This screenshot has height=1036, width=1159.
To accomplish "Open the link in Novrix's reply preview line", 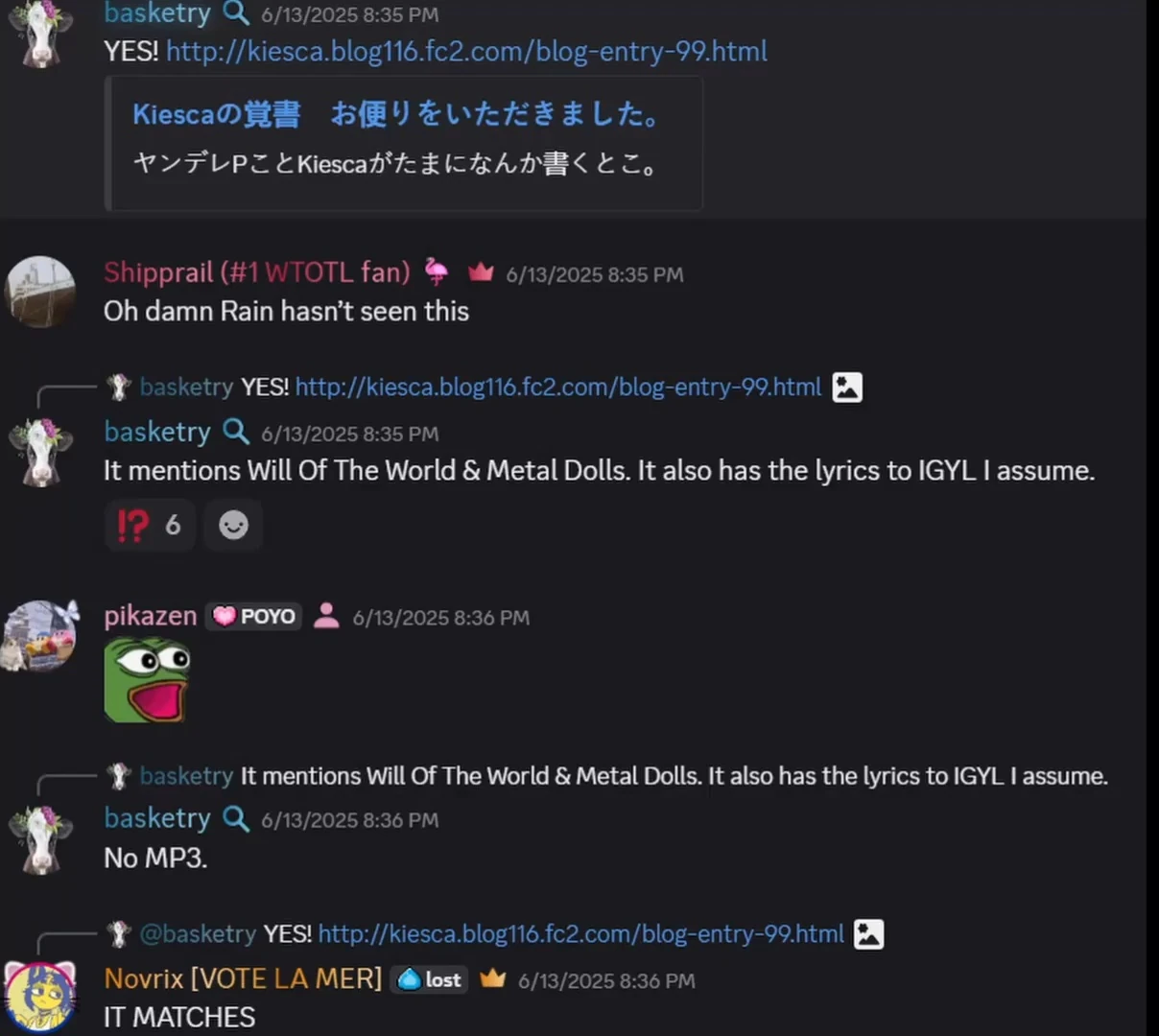I will 581,934.
